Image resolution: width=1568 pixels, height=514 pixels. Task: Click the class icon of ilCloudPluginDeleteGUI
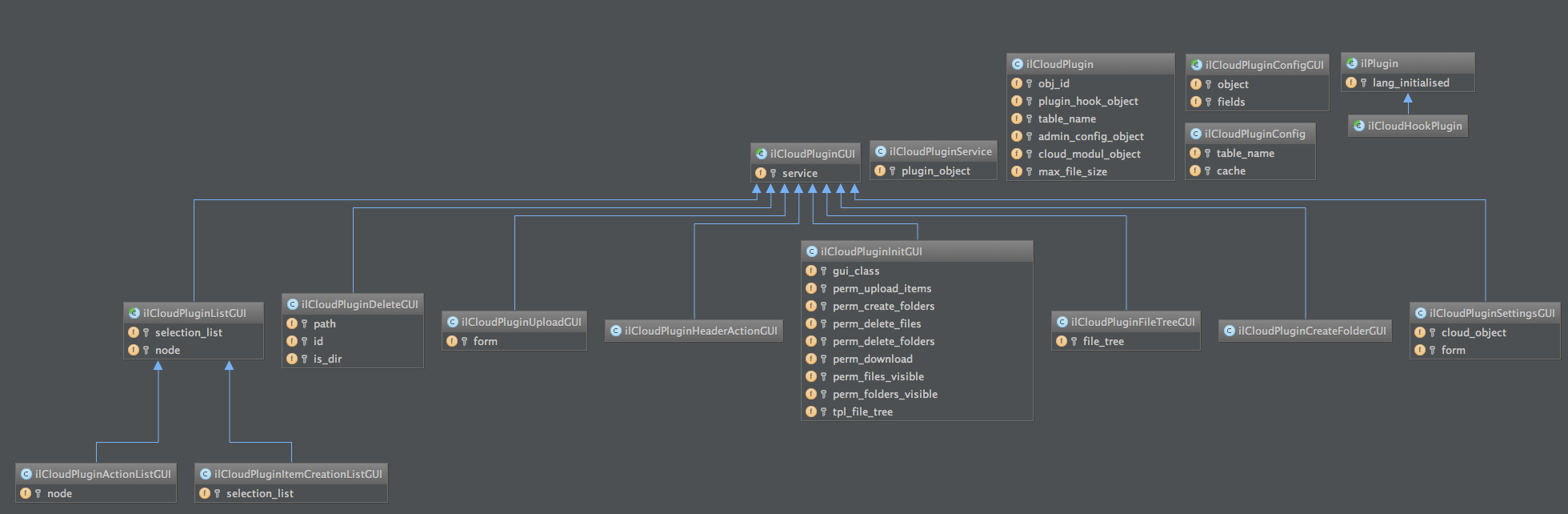click(x=292, y=304)
